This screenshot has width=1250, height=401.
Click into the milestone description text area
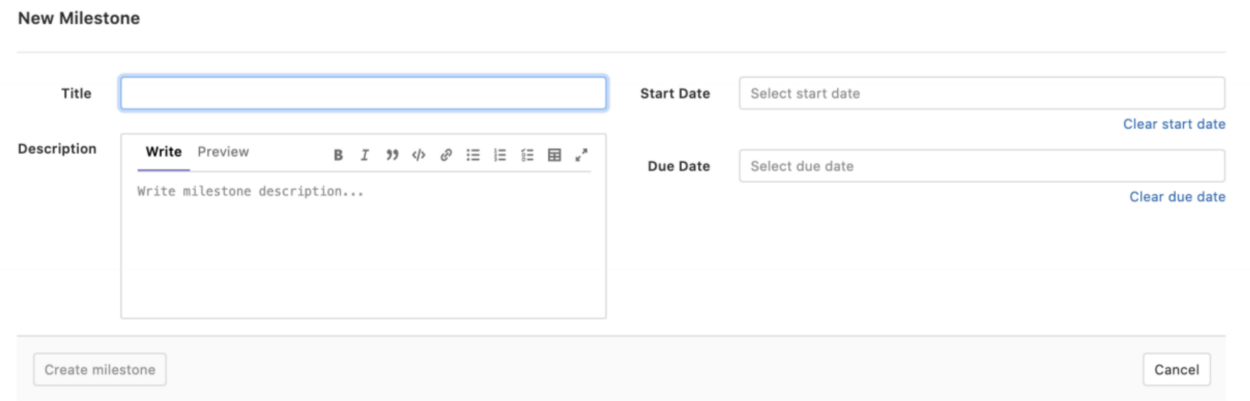[x=363, y=250]
